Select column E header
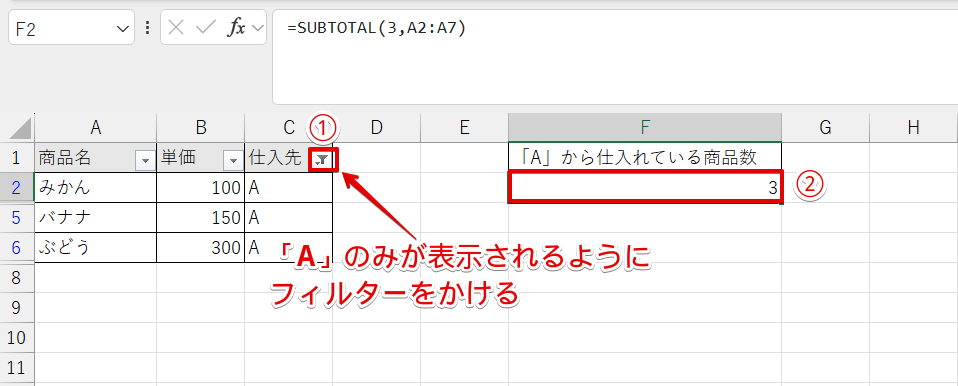This screenshot has width=958, height=386. tap(464, 127)
